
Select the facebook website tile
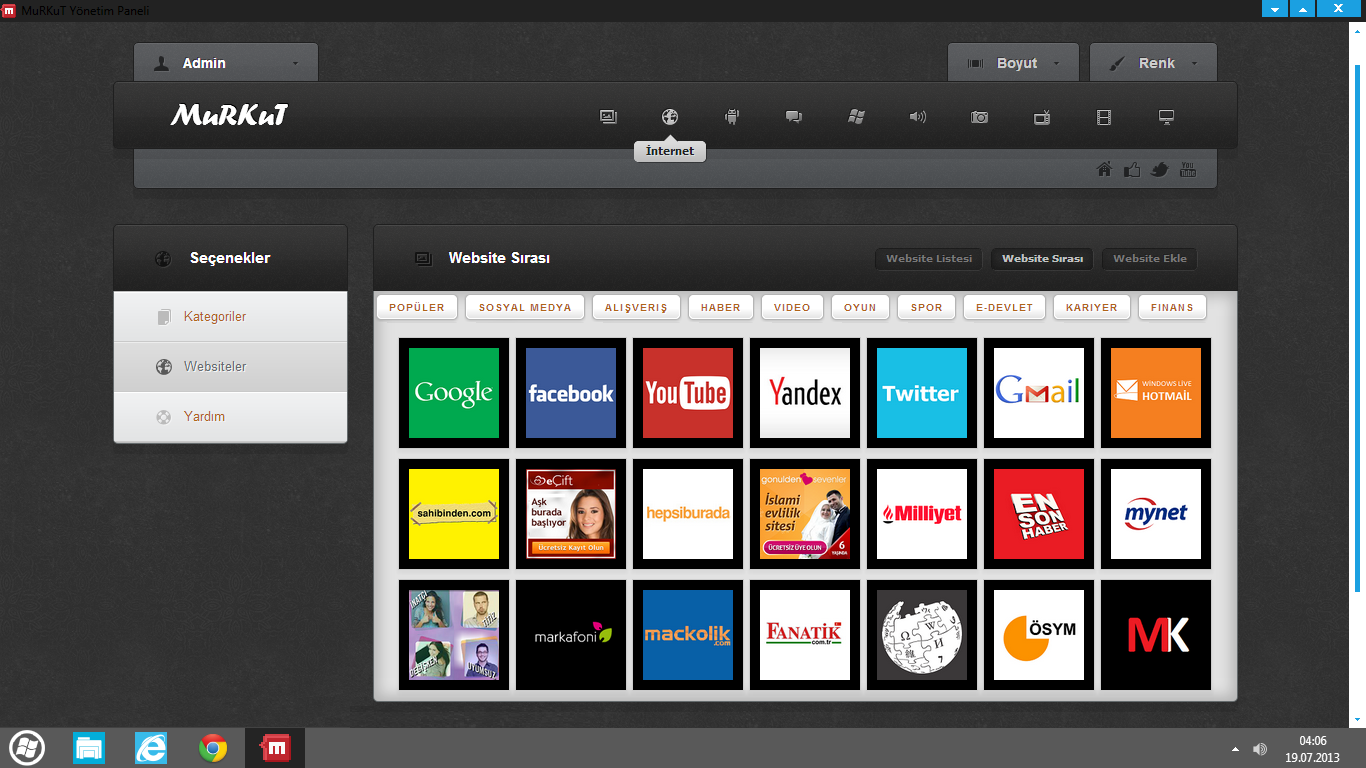[x=571, y=393]
